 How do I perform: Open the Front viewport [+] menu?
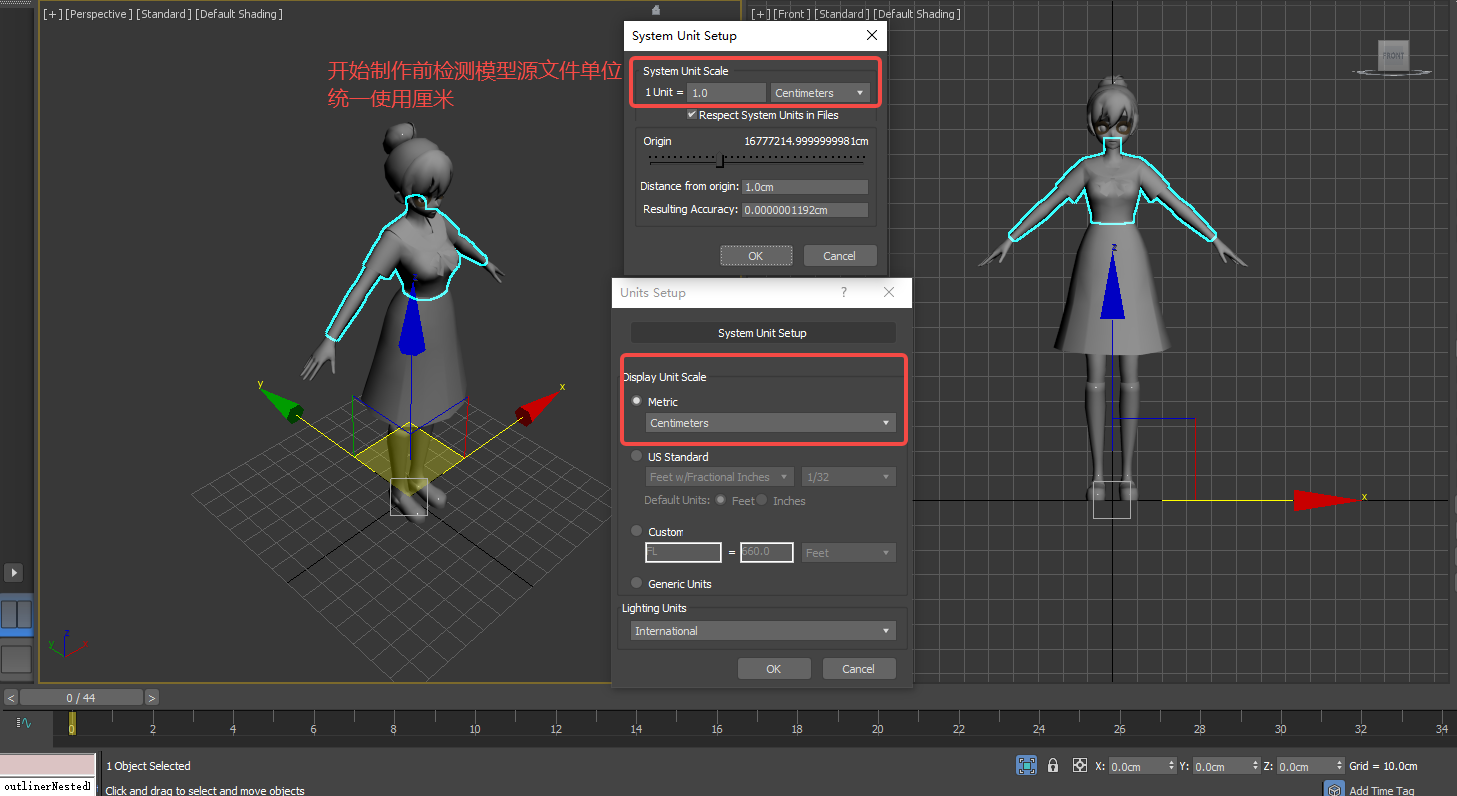(760, 14)
